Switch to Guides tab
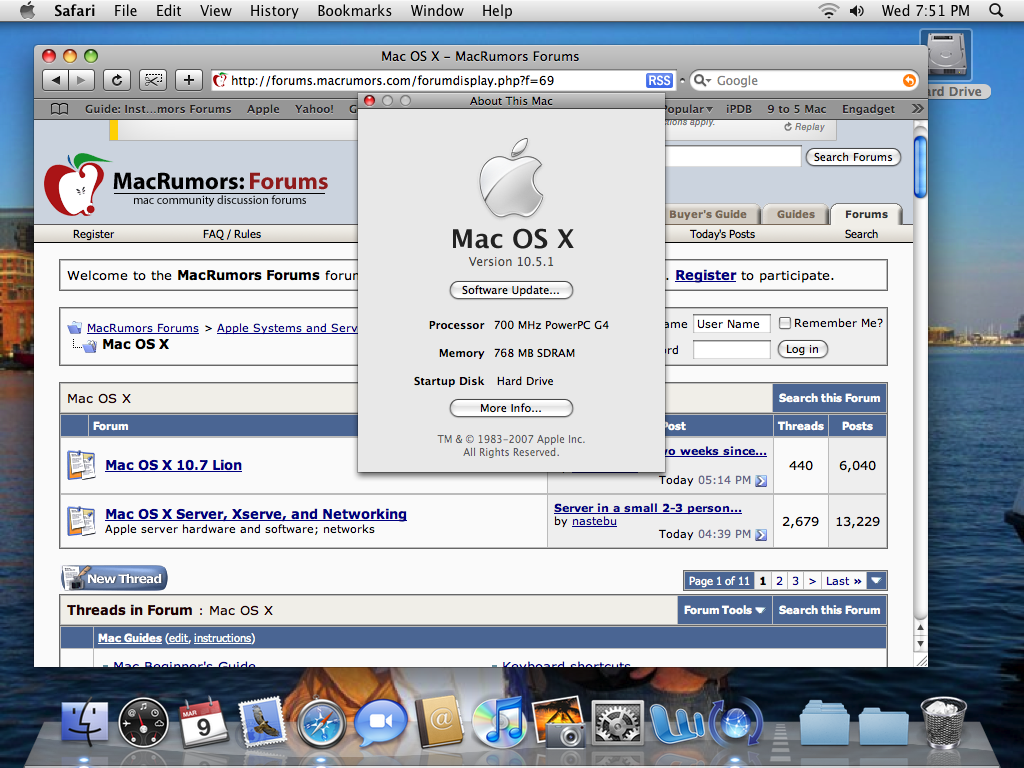The height and width of the screenshot is (768, 1024). [795, 214]
